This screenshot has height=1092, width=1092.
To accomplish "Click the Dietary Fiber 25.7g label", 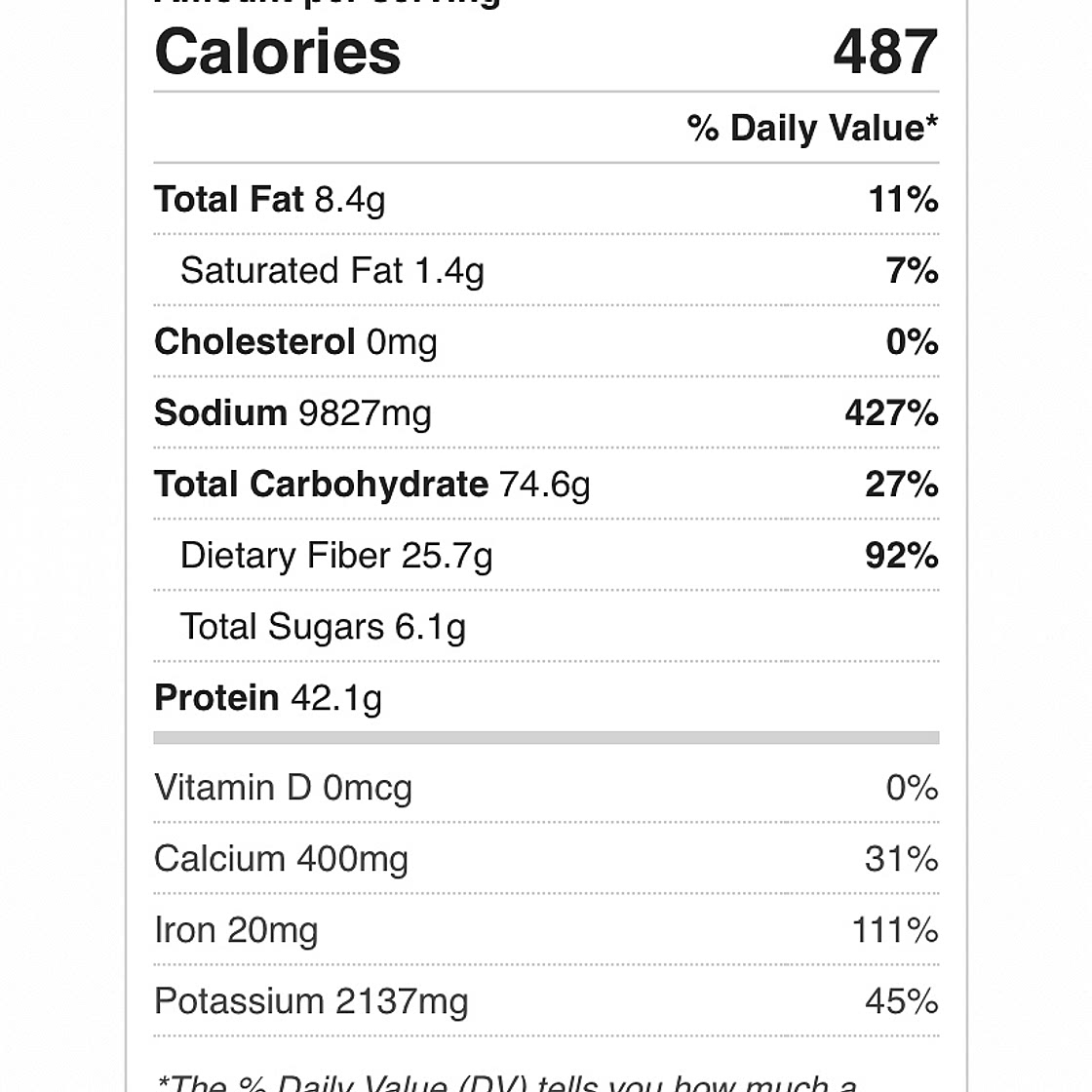I will (x=336, y=556).
